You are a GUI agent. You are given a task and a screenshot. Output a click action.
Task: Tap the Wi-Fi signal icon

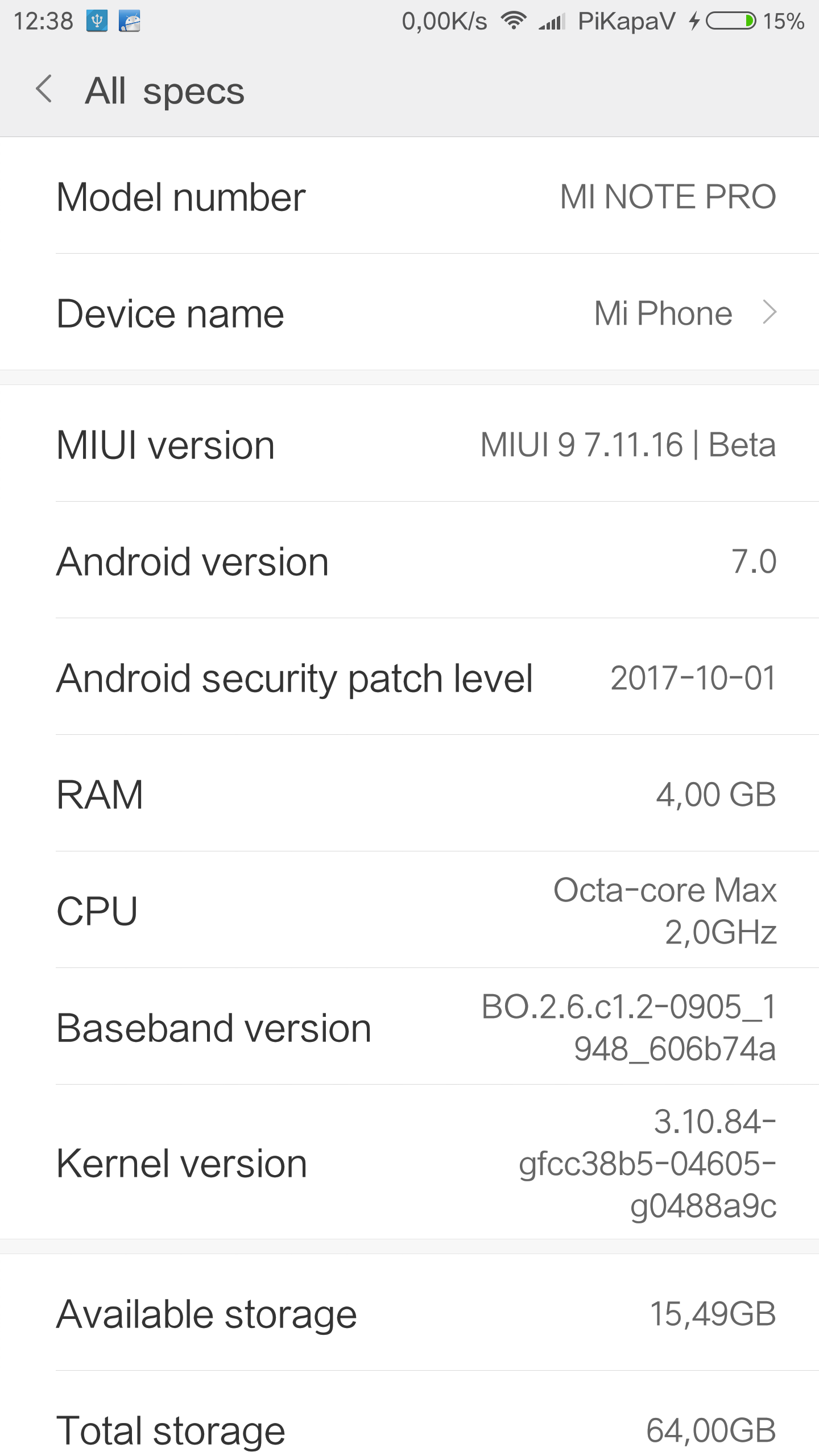[513, 21]
